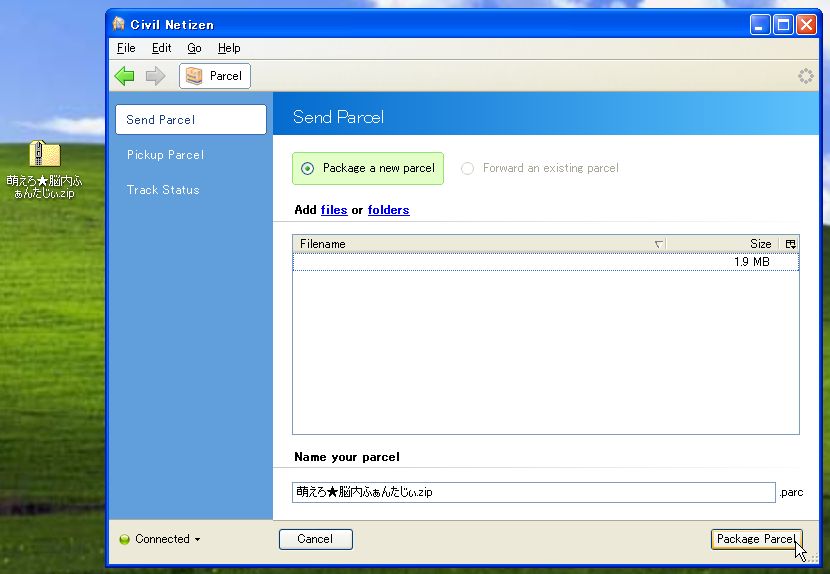Sort list by the Filename column
Screen dimensions: 830x574
pyautogui.click(x=479, y=244)
